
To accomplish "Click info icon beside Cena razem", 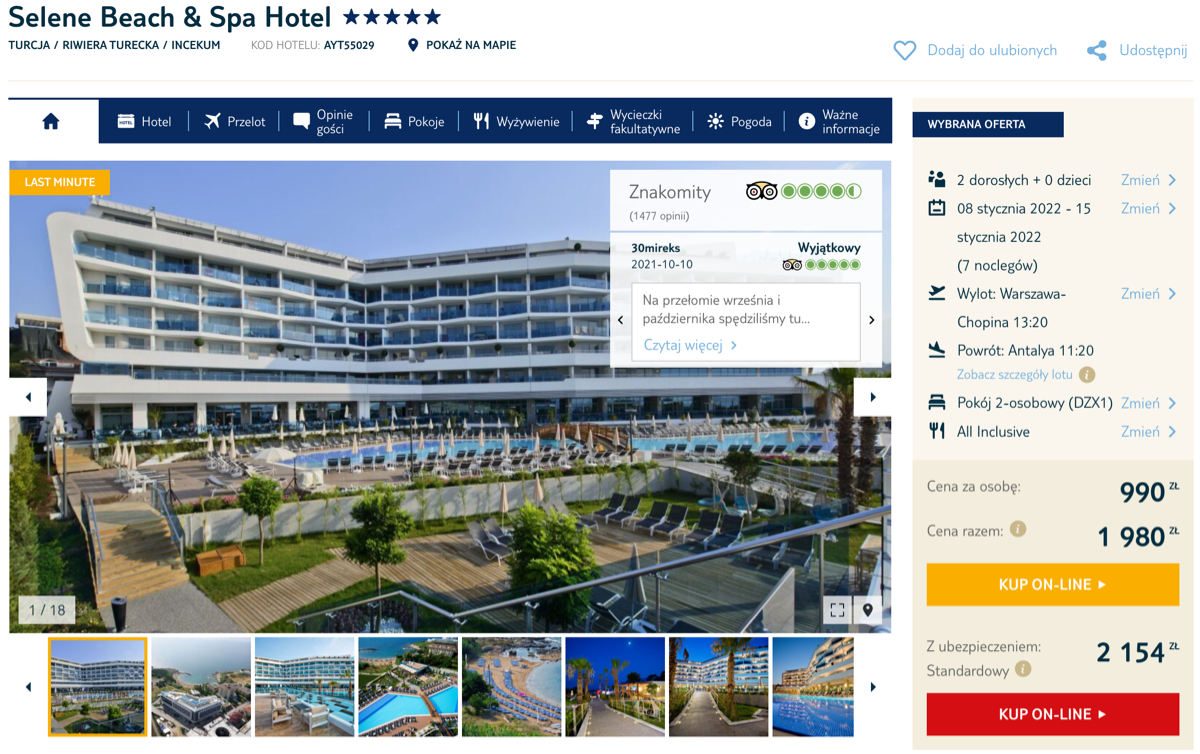I will pos(1018,529).
